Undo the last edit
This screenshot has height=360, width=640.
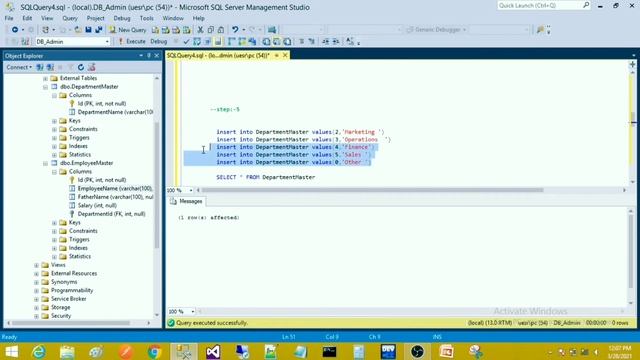click(x=235, y=30)
